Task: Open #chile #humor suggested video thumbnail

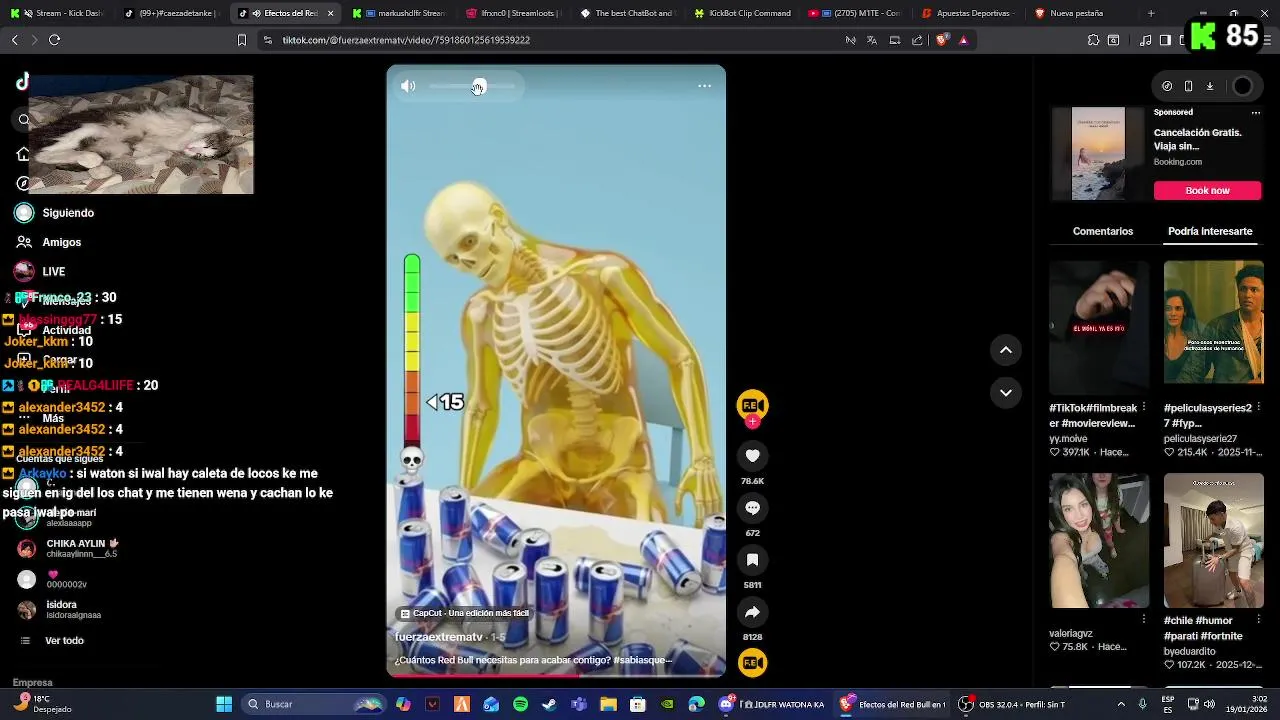Action: [1213, 540]
